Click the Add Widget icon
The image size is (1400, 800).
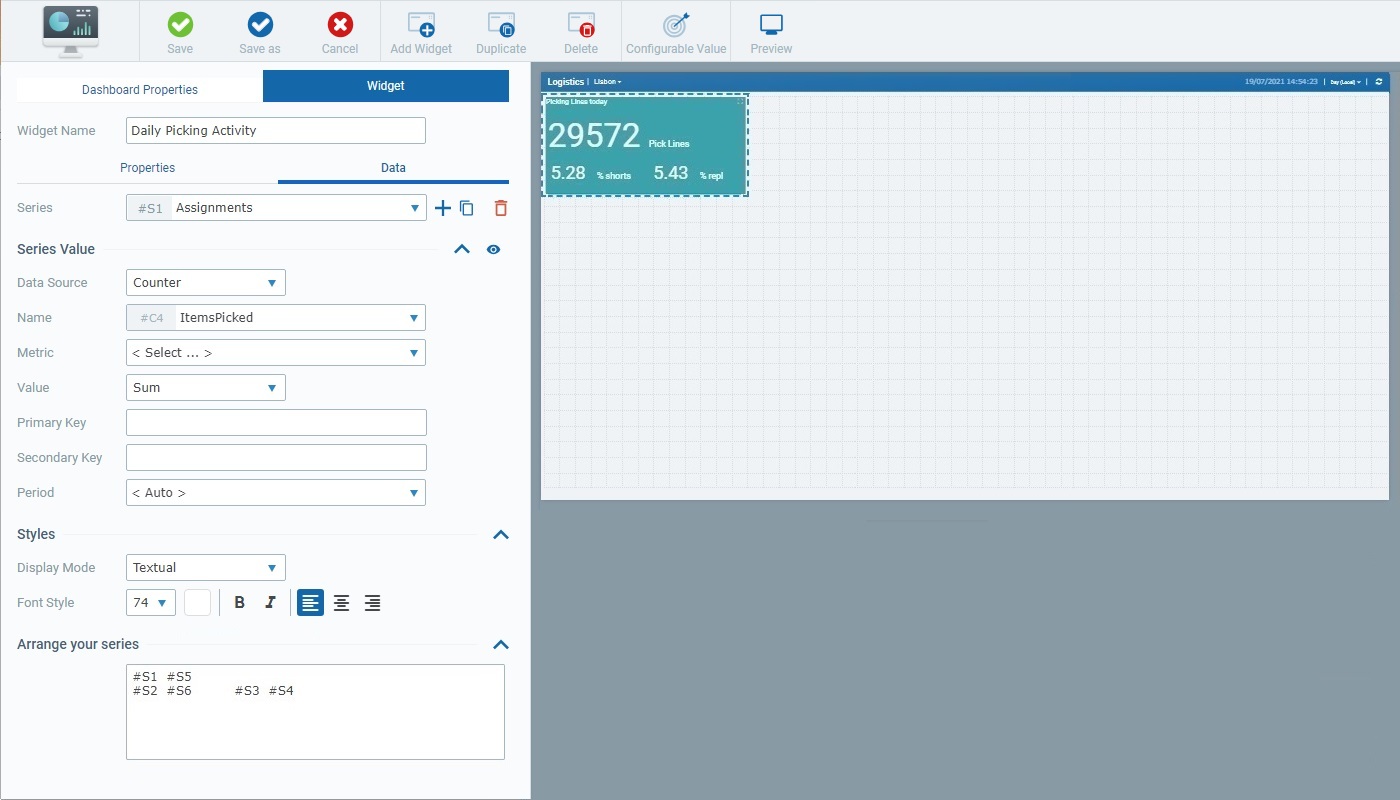421,26
